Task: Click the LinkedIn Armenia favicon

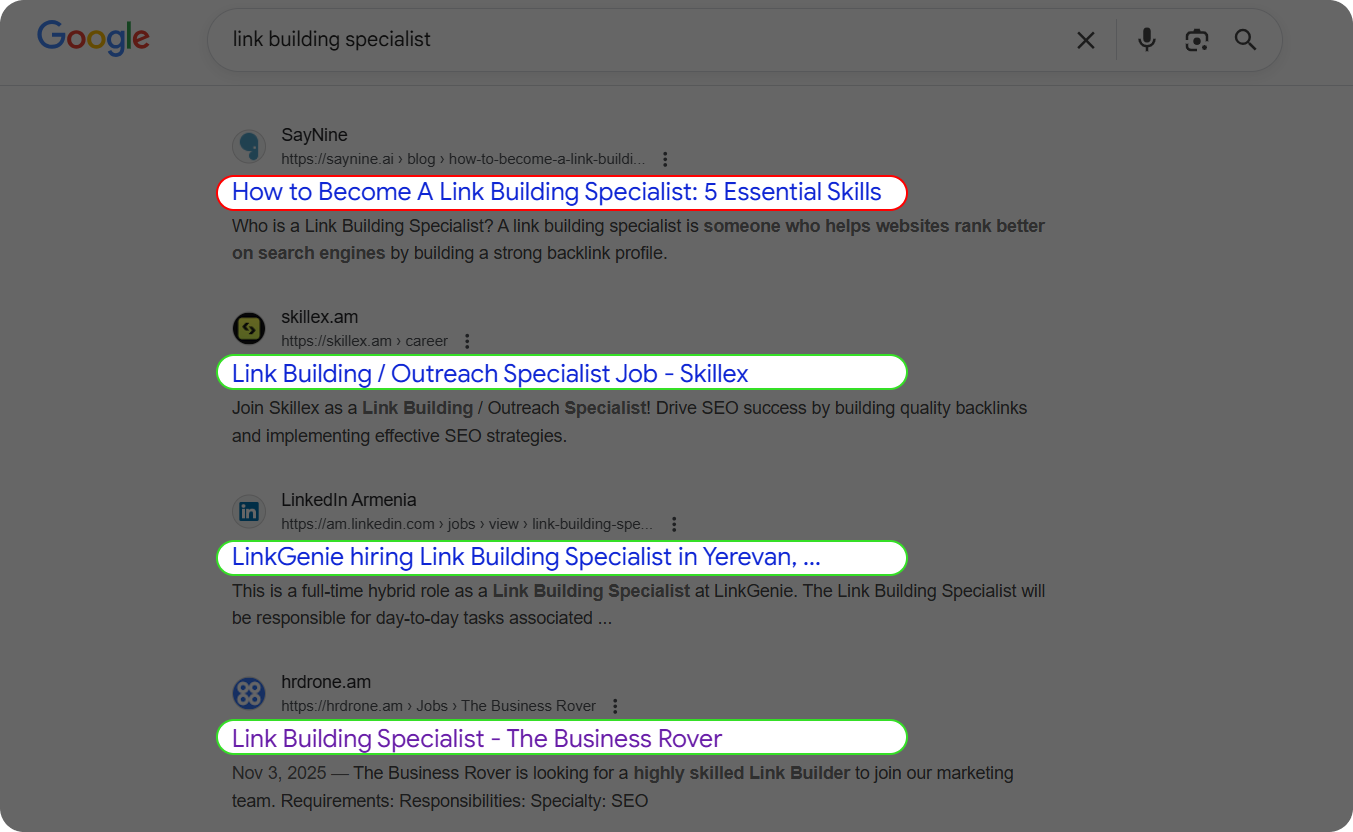Action: click(249, 511)
